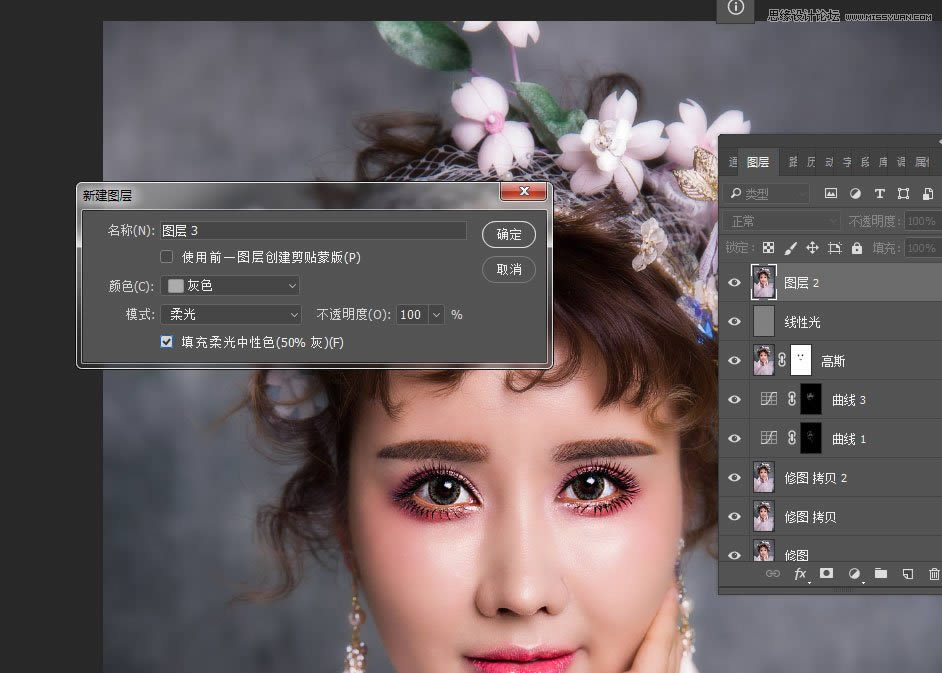The height and width of the screenshot is (673, 942).
Task: Toggle the eye of bottom 修图 layer
Action: [734, 555]
